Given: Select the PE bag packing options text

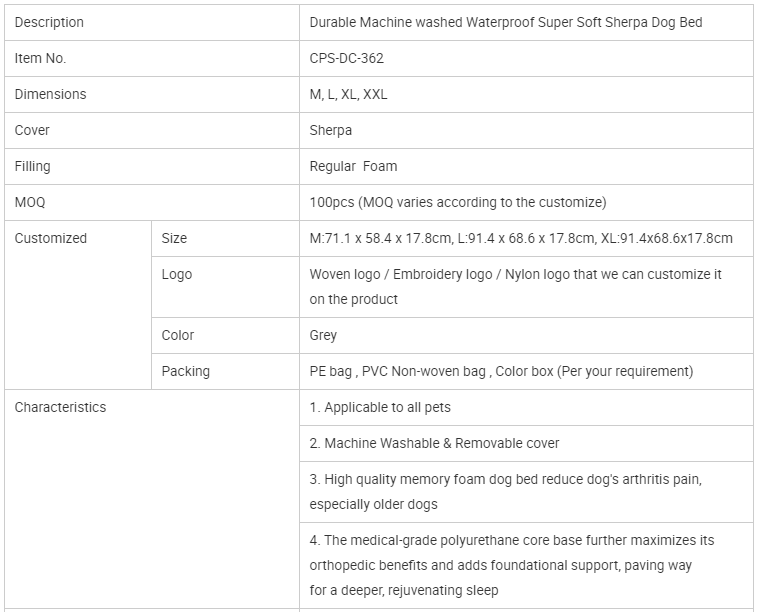Looking at the screenshot, I should [x=501, y=371].
